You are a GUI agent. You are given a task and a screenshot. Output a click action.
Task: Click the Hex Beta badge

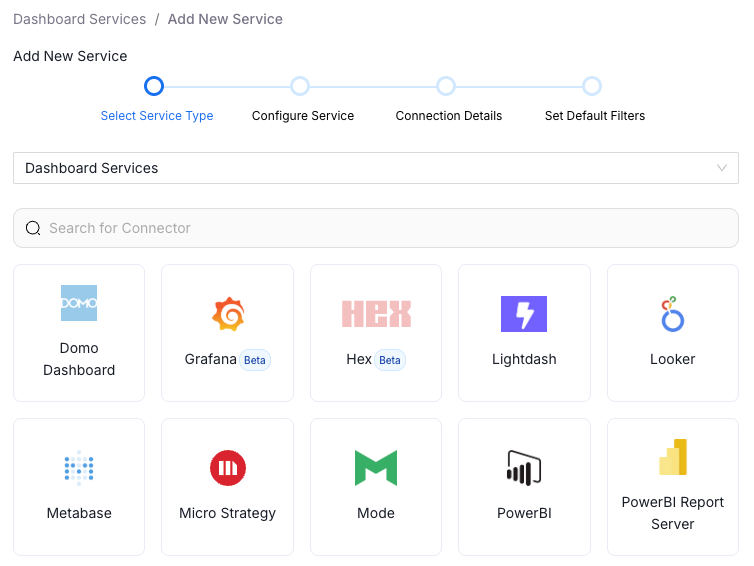(x=390, y=360)
